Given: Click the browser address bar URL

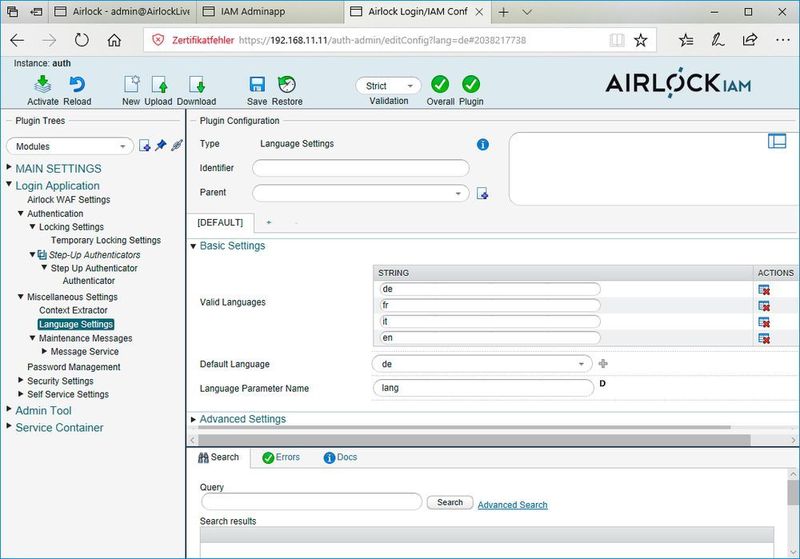Looking at the screenshot, I should tap(382, 40).
